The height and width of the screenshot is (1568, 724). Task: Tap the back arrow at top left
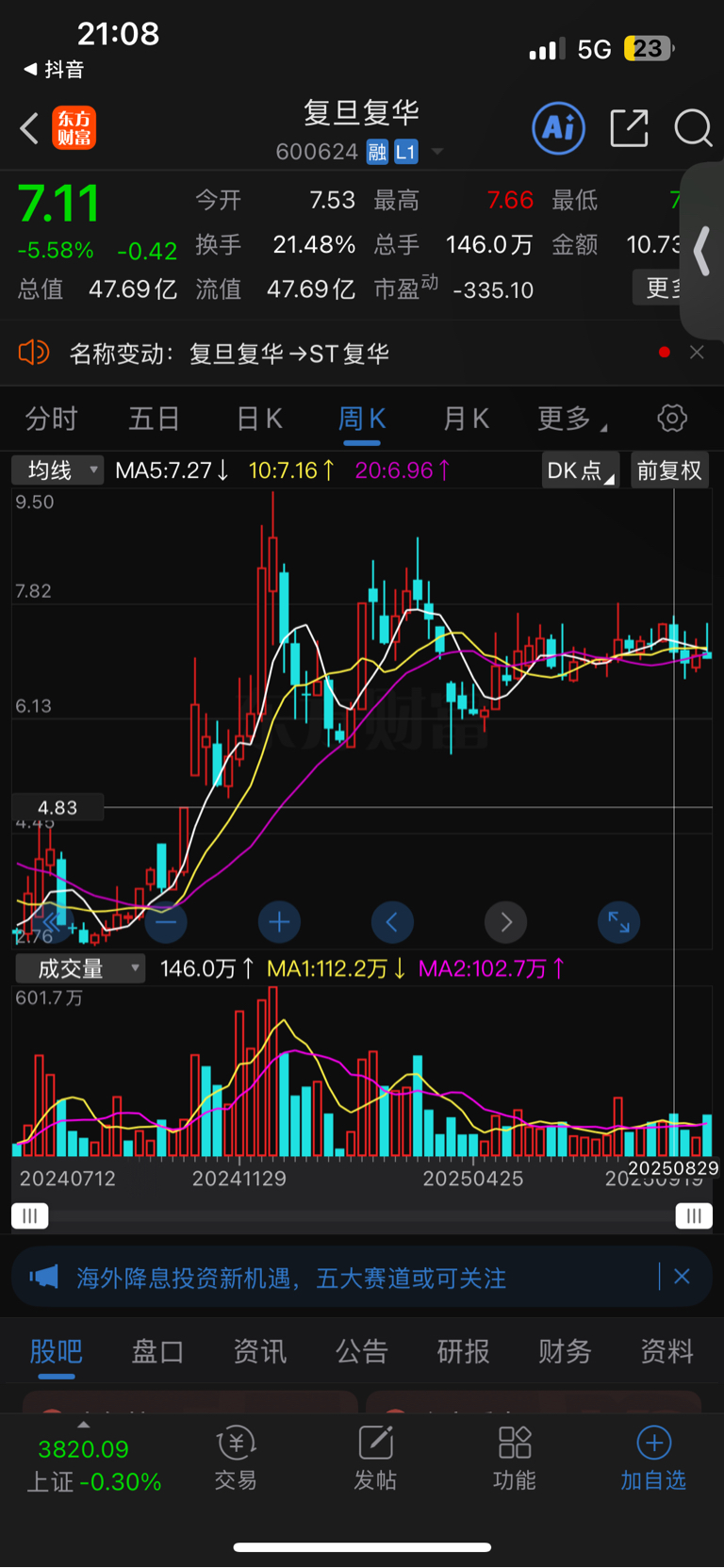point(29,128)
